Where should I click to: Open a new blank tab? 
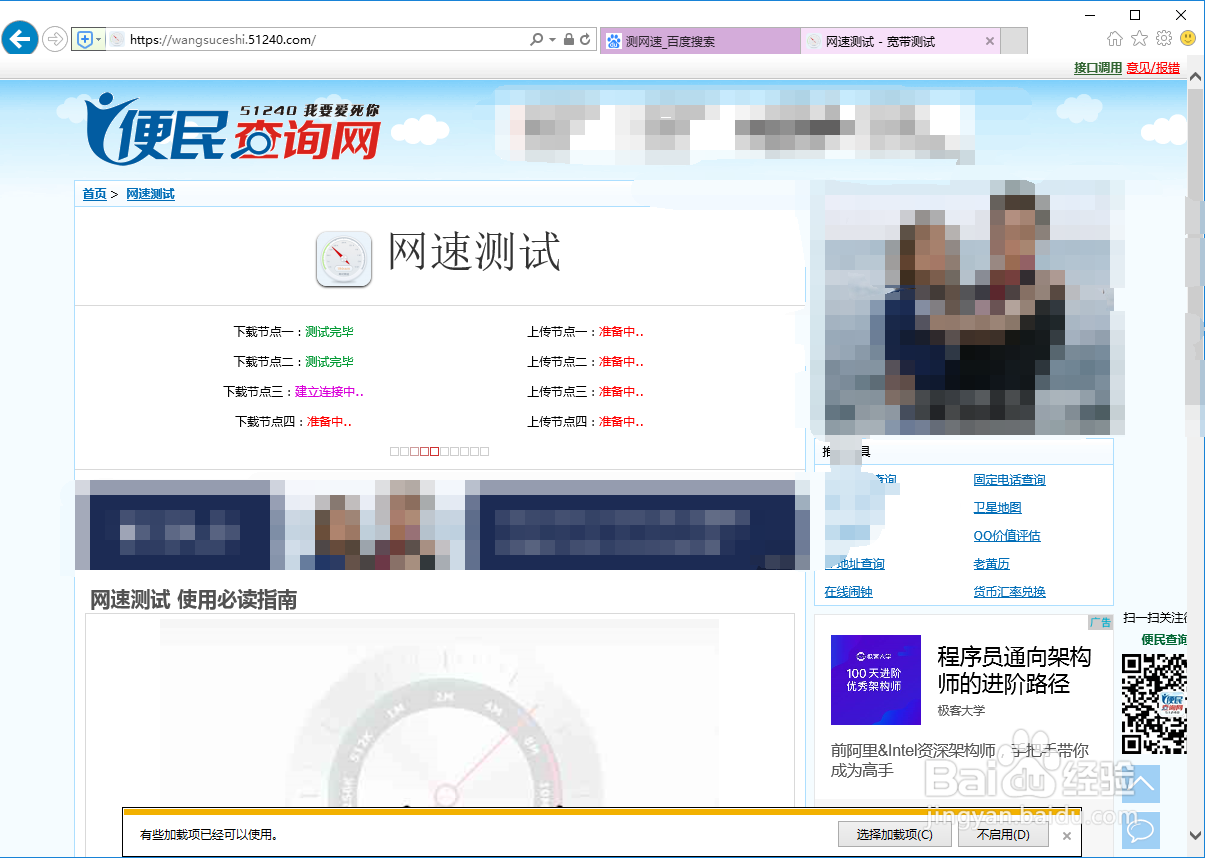[x=1014, y=41]
